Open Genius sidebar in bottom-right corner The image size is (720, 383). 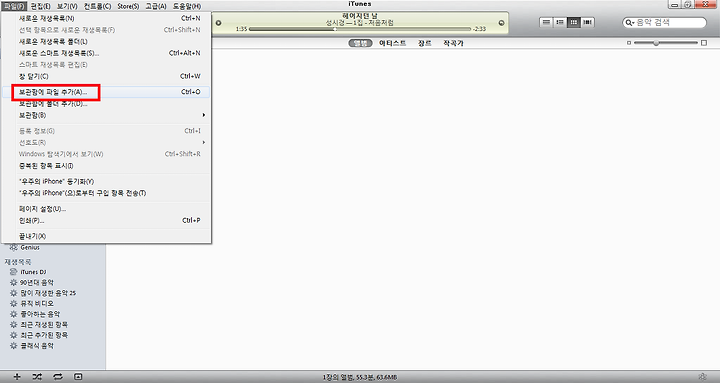[x=702, y=377]
